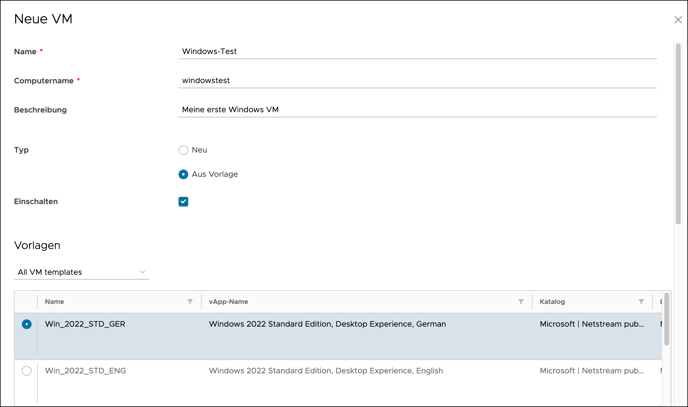The width and height of the screenshot is (688, 407).
Task: Click the Name column header
Action: point(54,302)
